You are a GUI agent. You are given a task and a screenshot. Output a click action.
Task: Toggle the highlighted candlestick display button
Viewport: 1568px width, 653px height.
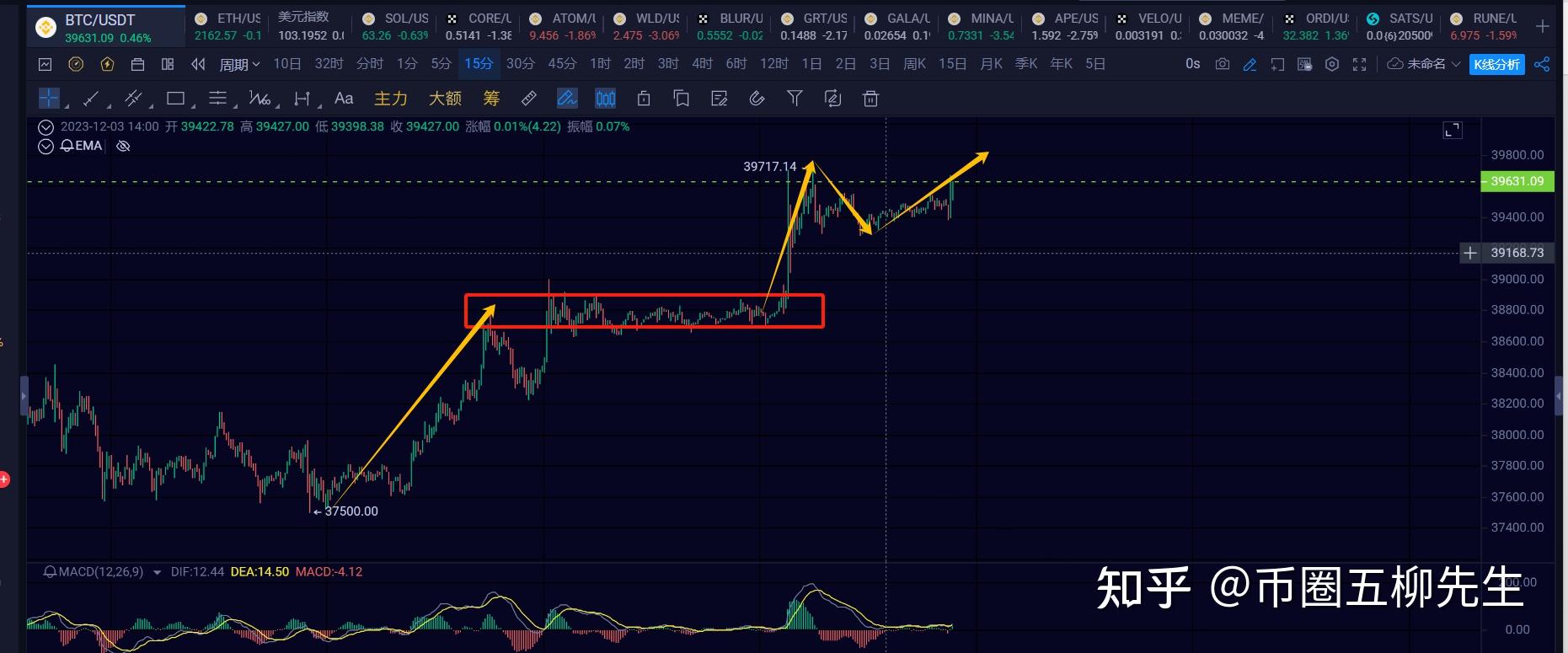(606, 99)
